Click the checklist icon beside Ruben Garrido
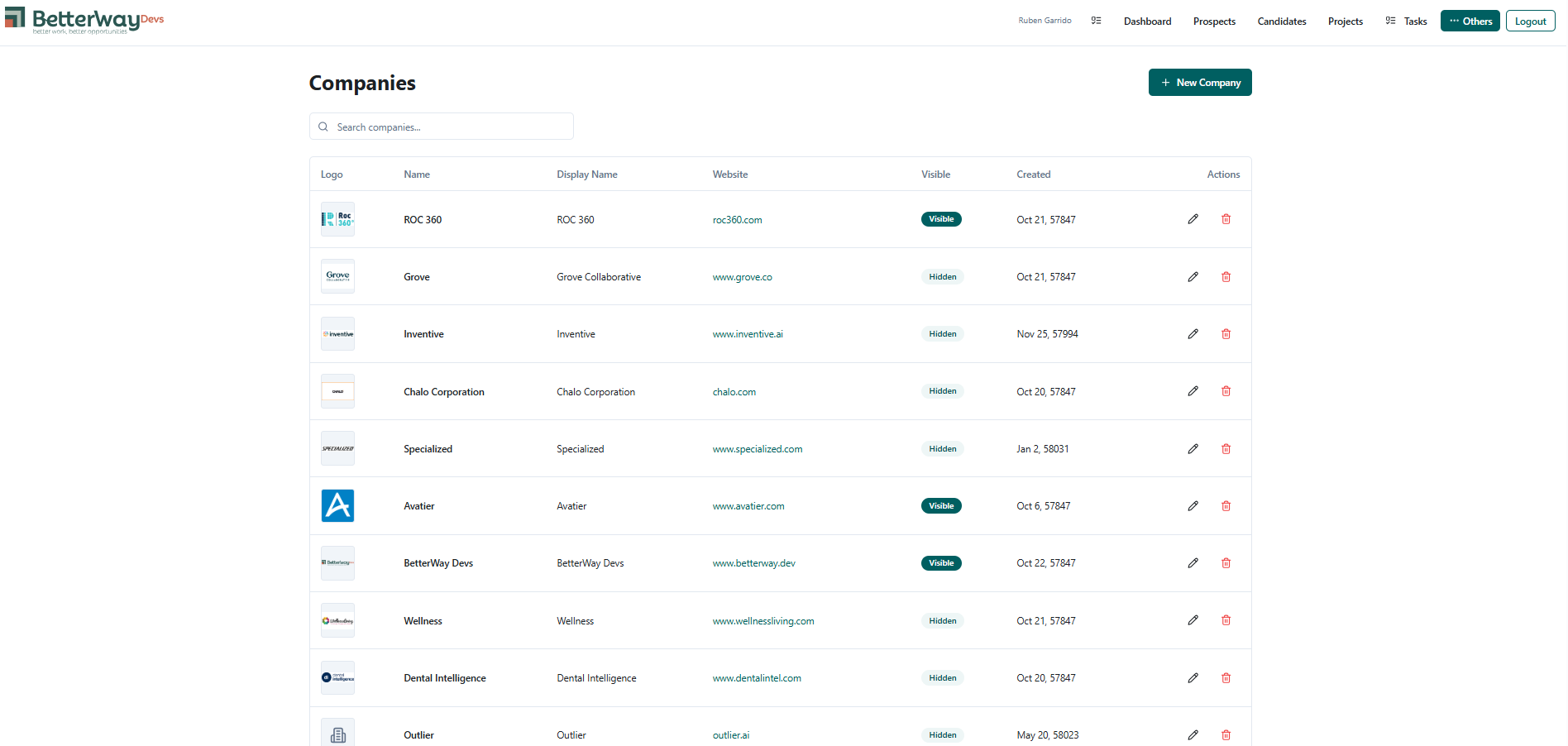The image size is (1568, 746). pos(1096,20)
